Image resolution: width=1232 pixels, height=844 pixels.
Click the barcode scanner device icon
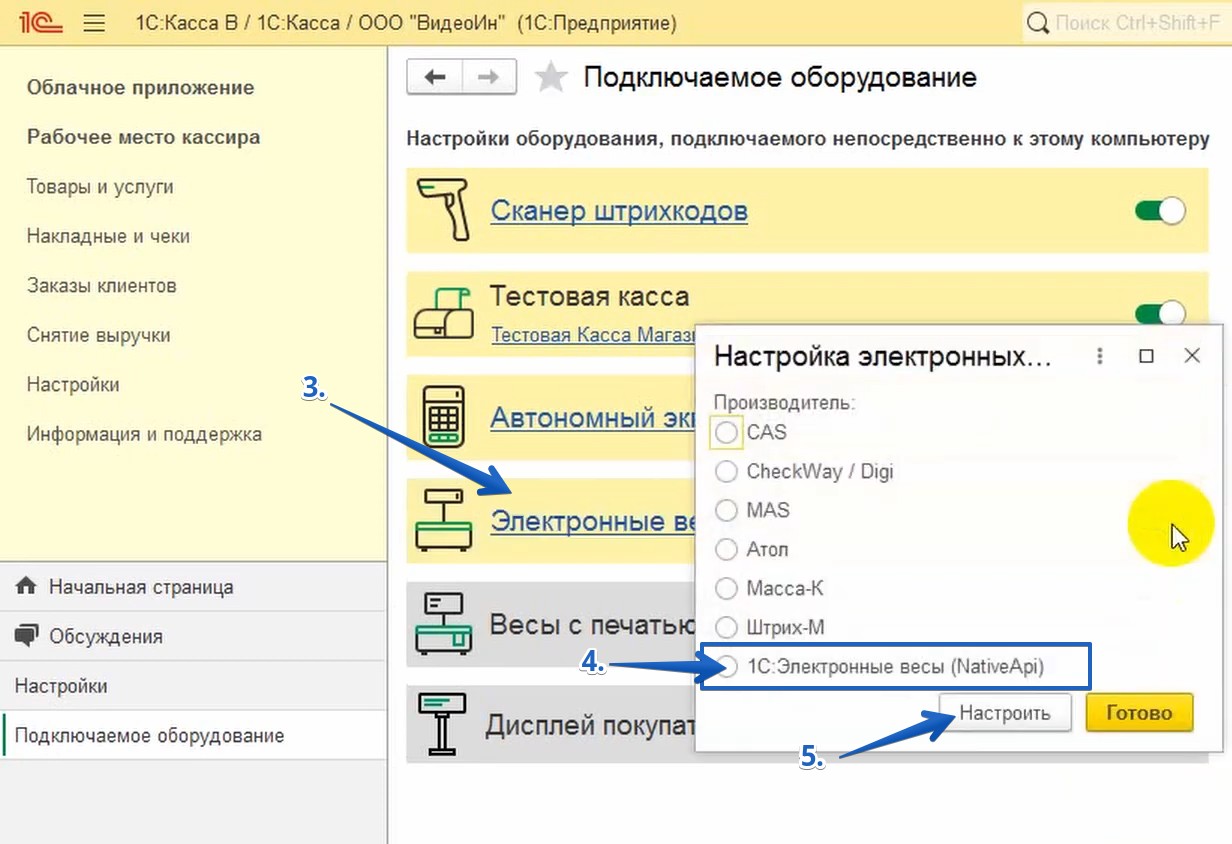tap(443, 211)
